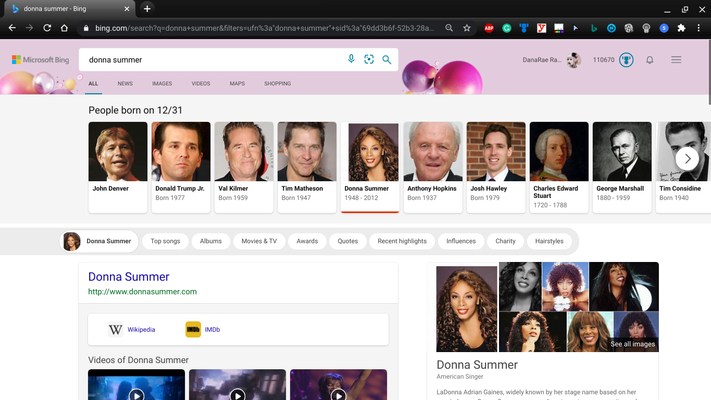The image size is (711, 400).
Task: Open Val Kilmer birthday card
Action: 244,167
